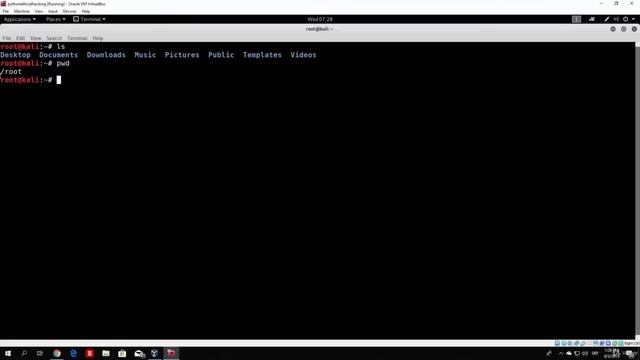This screenshot has width=640, height=360.
Task: Click the terminal vertical scrollbar
Action: [x=637, y=190]
